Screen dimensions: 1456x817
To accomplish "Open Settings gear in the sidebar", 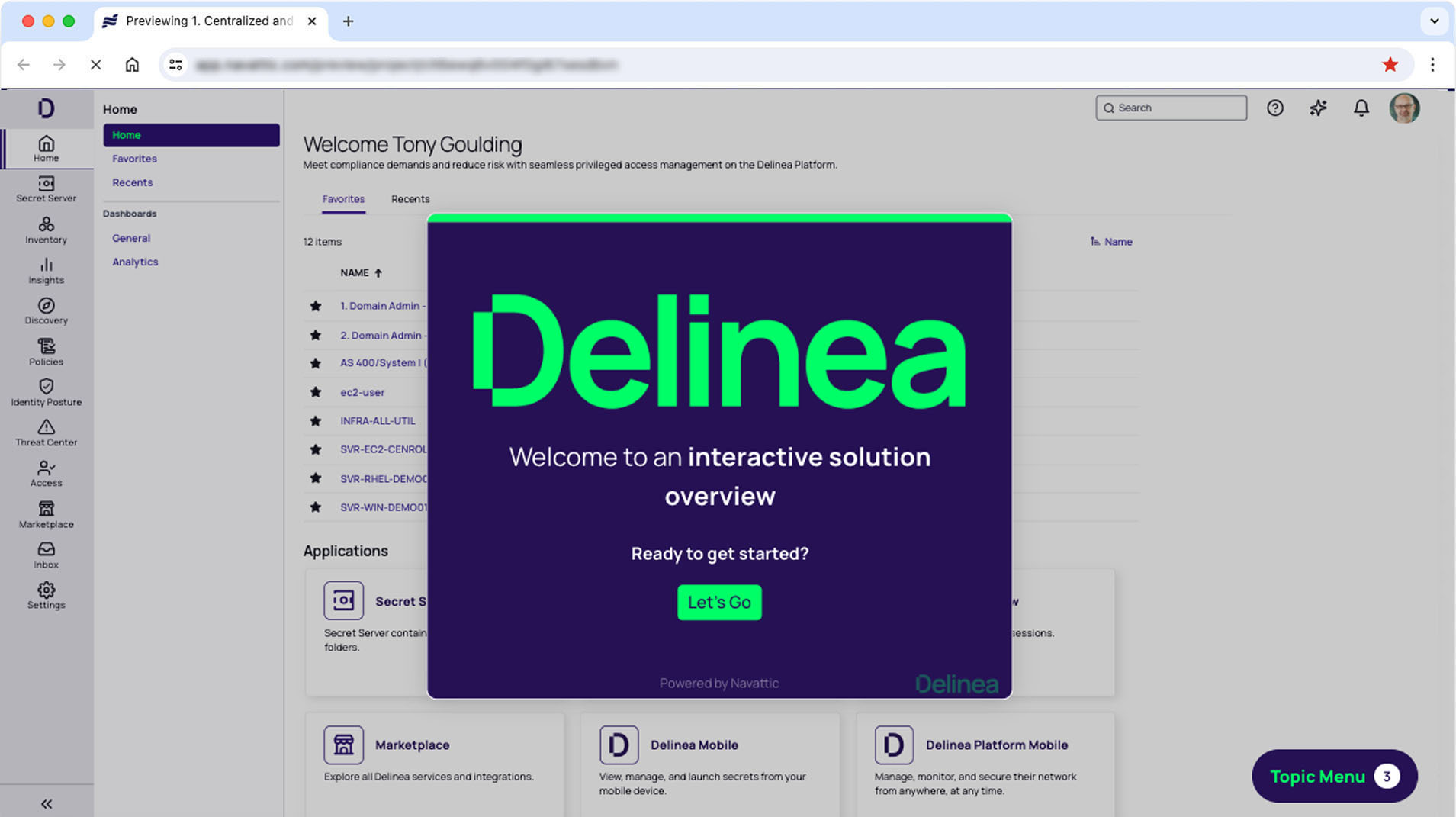I will (x=46, y=596).
